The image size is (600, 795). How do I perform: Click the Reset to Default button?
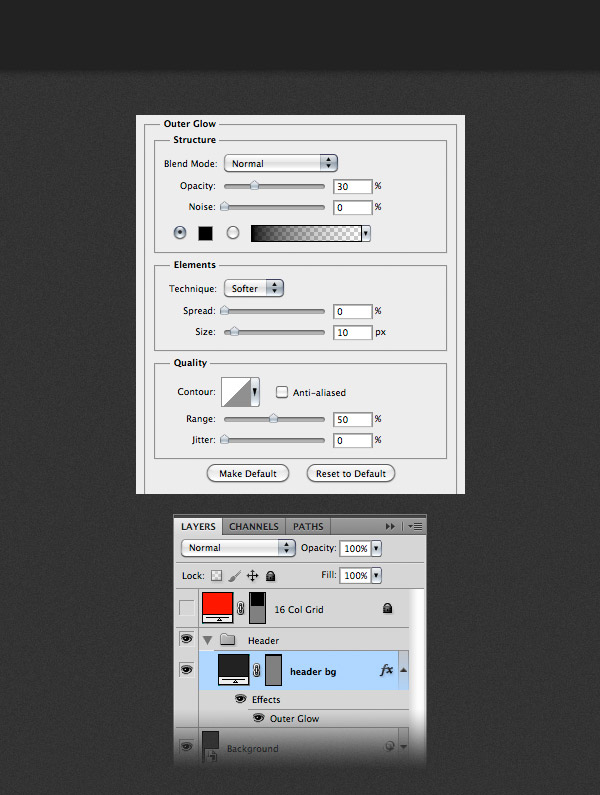point(351,473)
